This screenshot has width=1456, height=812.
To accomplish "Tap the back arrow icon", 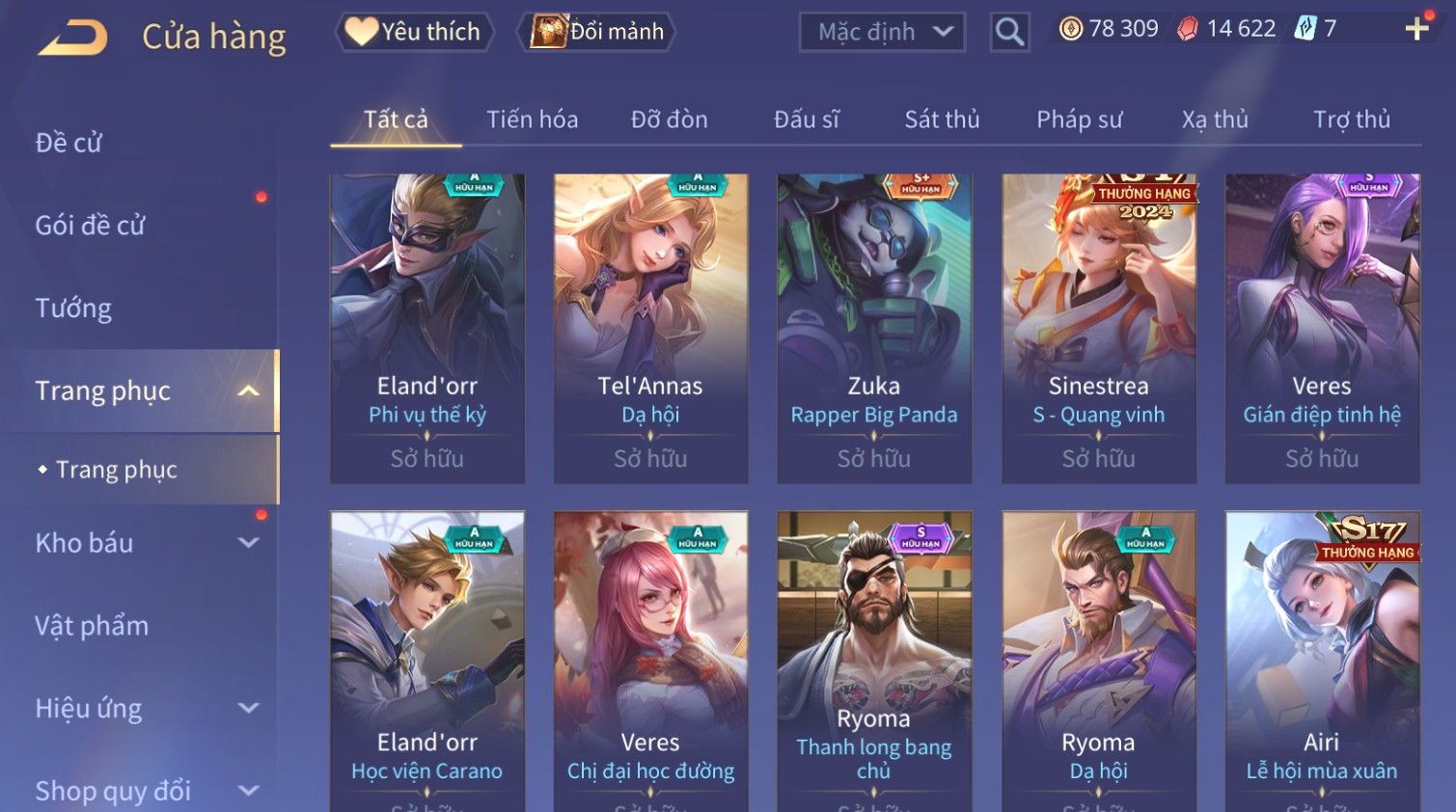I will (73, 39).
